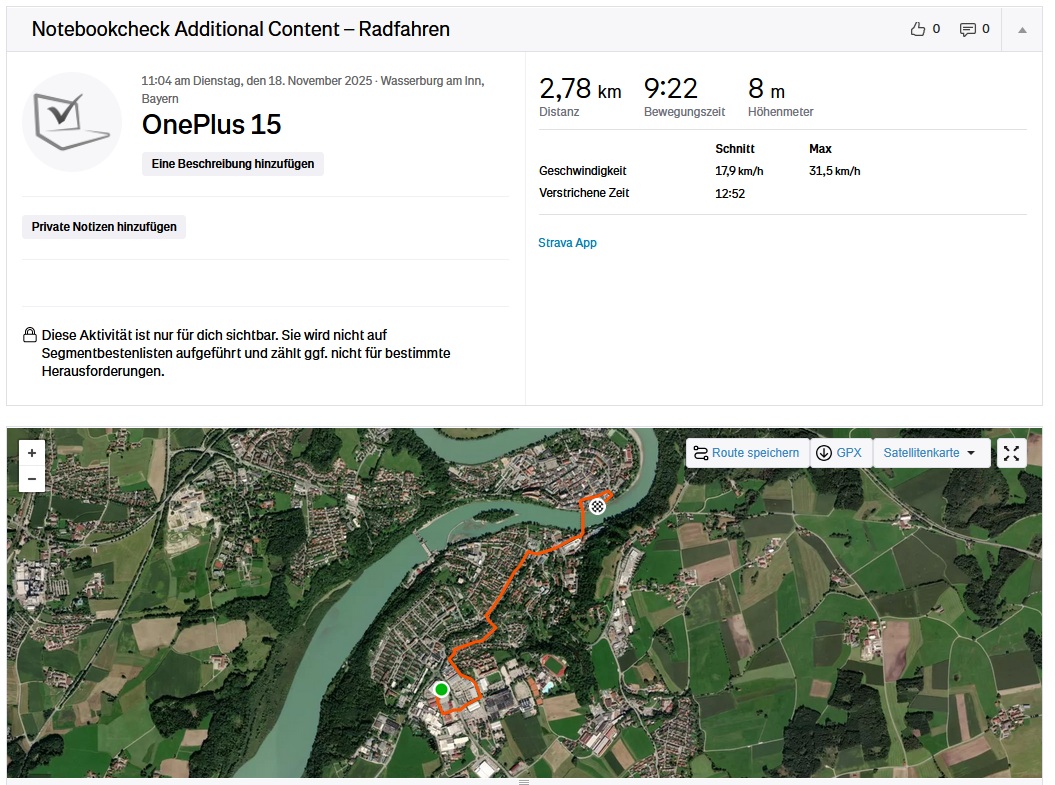Zoom in on the map with plus

click(32, 453)
